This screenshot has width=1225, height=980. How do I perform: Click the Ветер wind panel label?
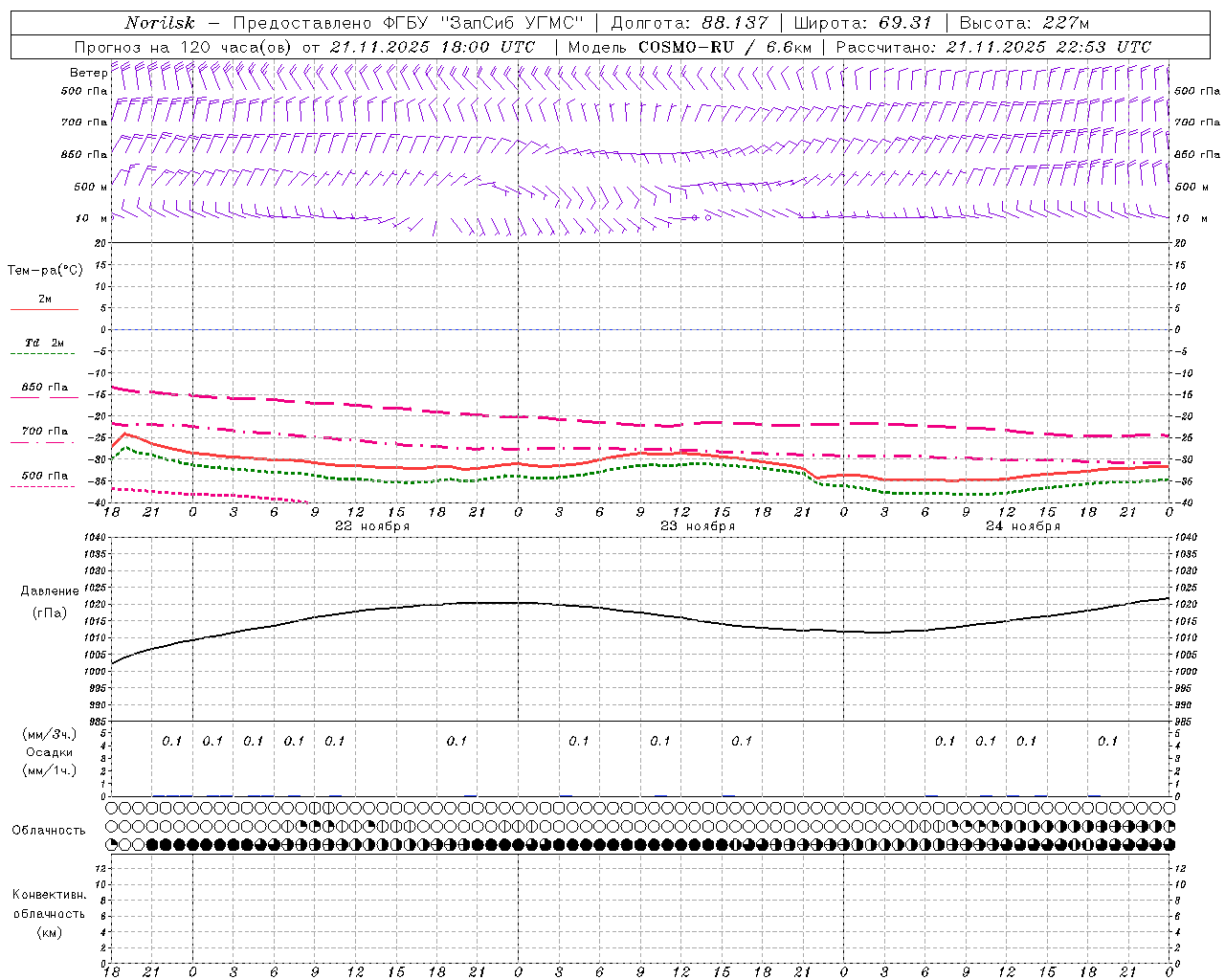[x=88, y=73]
